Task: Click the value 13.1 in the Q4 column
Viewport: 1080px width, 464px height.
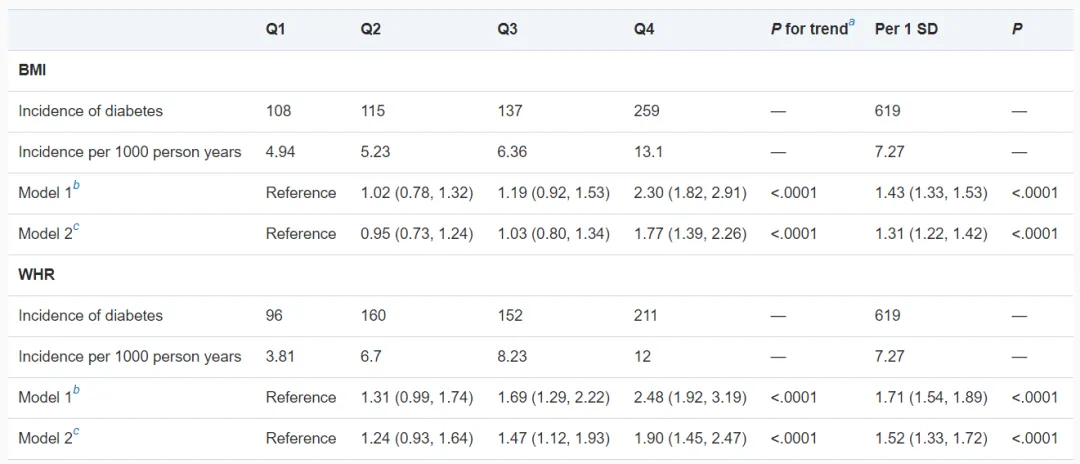Action: tap(647, 152)
